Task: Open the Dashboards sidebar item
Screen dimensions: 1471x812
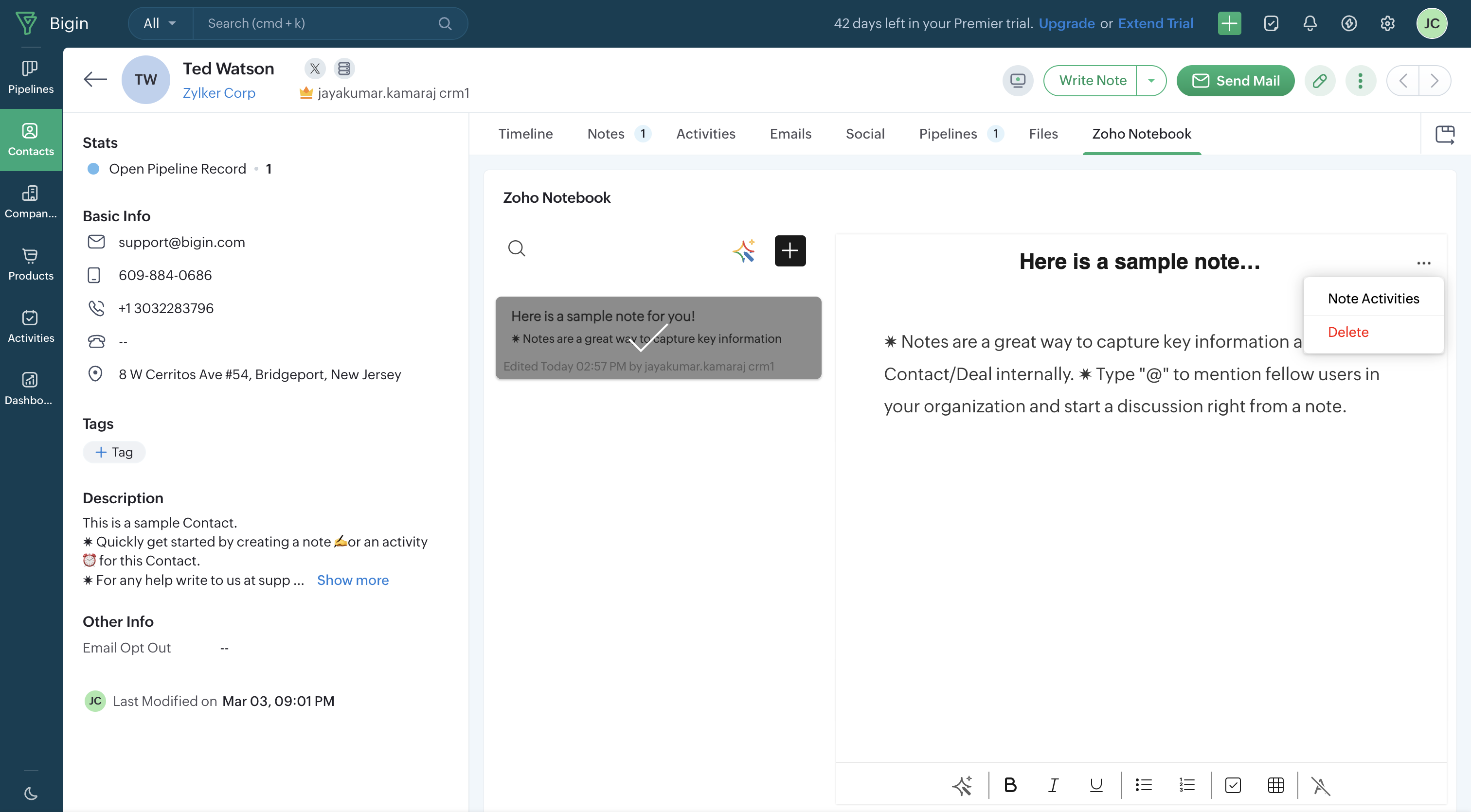Action: pyautogui.click(x=31, y=388)
